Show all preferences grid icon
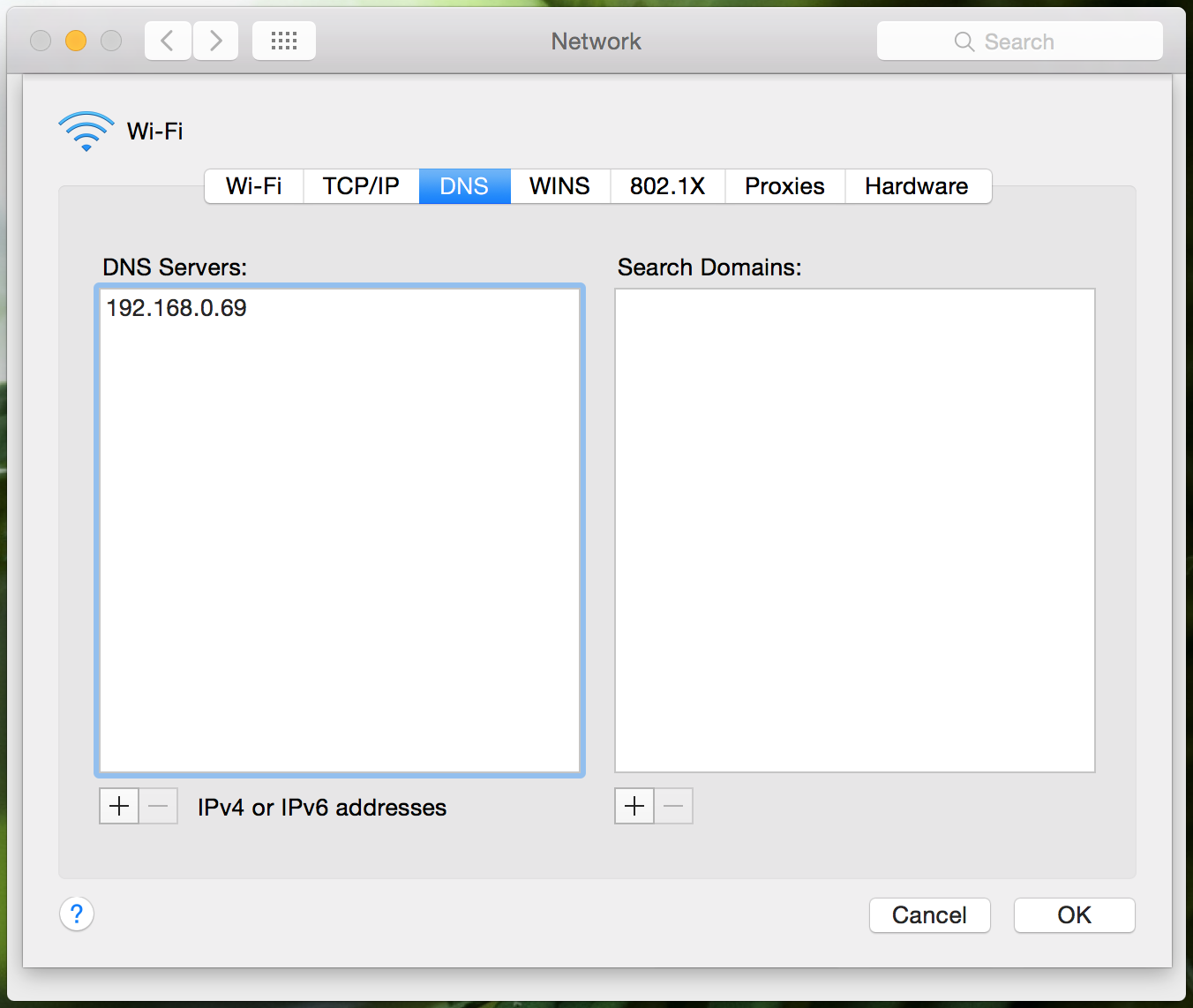This screenshot has height=1008, width=1193. coord(284,41)
